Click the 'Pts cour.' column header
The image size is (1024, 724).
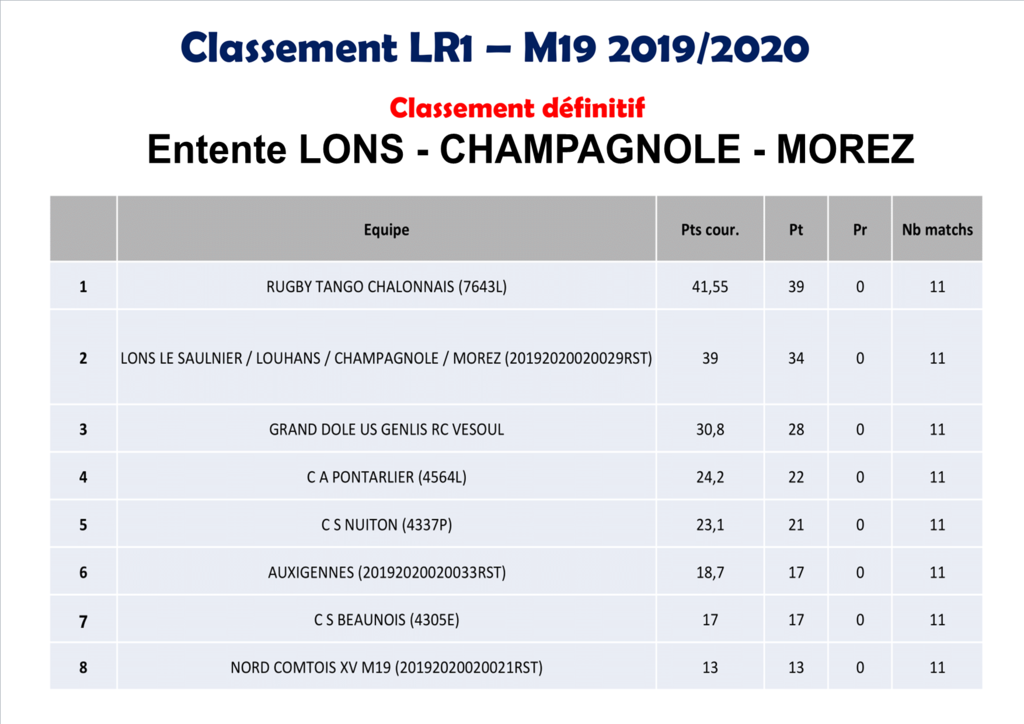coord(709,230)
